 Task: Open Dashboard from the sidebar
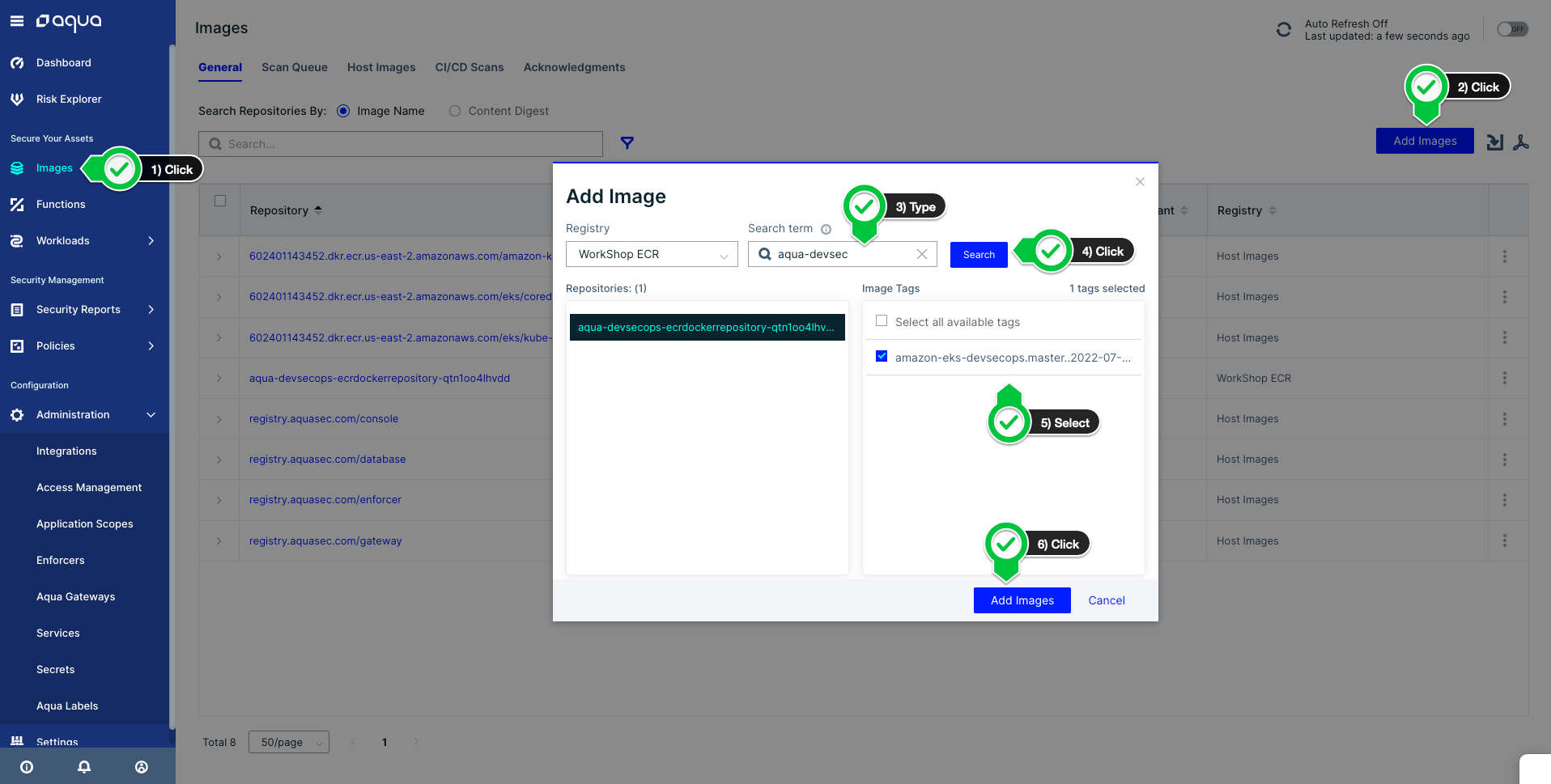pos(63,62)
